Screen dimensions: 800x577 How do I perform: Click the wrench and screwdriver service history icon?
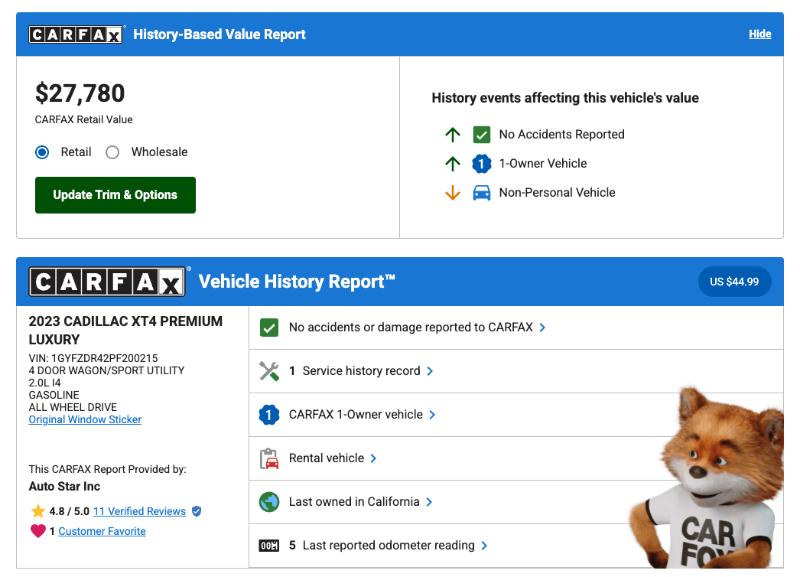[269, 371]
